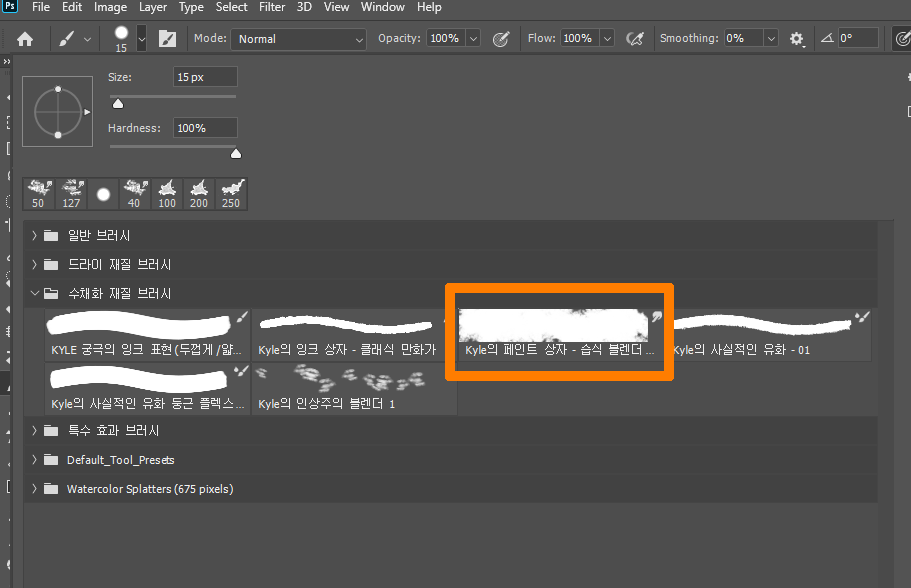Open the Smoothing slider dropdown arrow

click(x=771, y=38)
